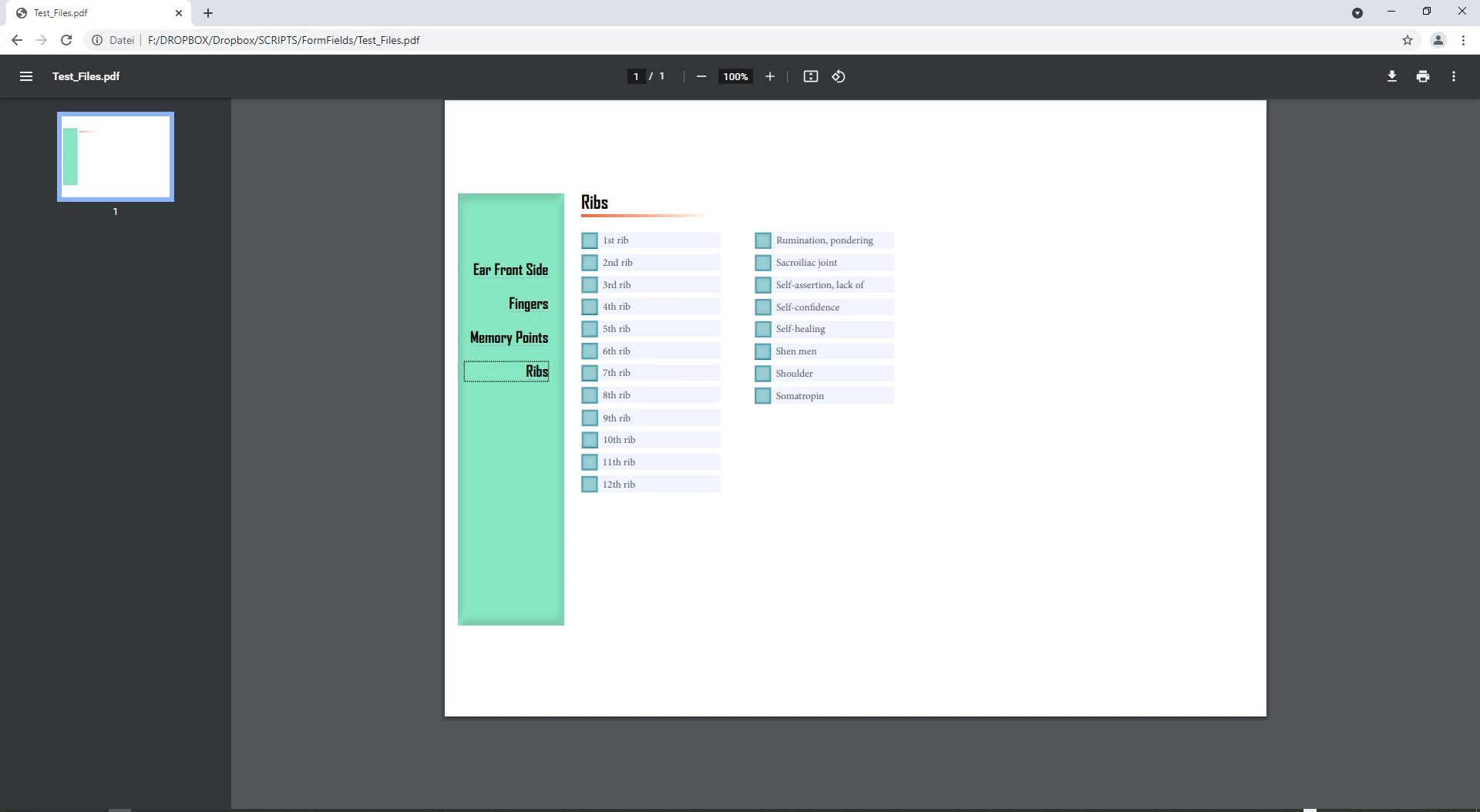The height and width of the screenshot is (812, 1480).
Task: Open the browser profile icon
Action: (1438, 40)
